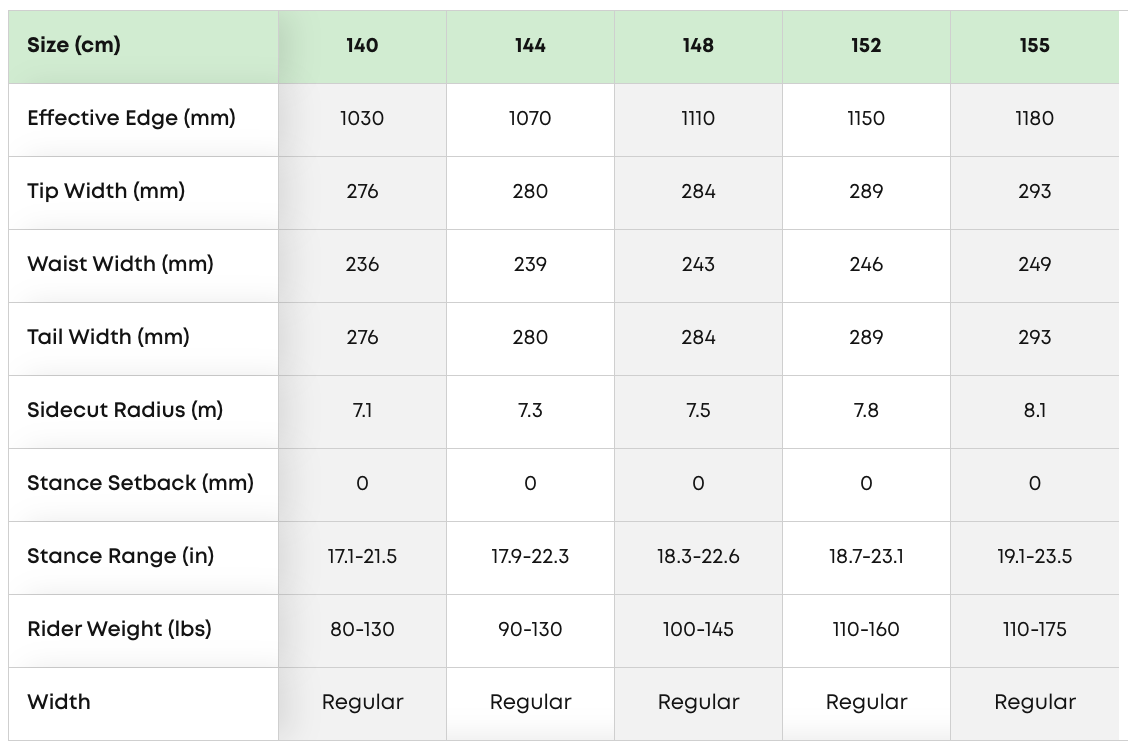Select the 152 size column header
1128x751 pixels.
866,46
